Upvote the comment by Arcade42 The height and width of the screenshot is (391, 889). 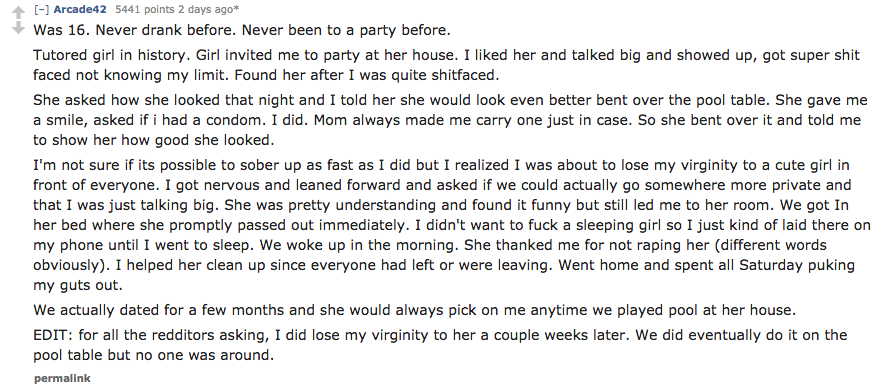tap(19, 11)
